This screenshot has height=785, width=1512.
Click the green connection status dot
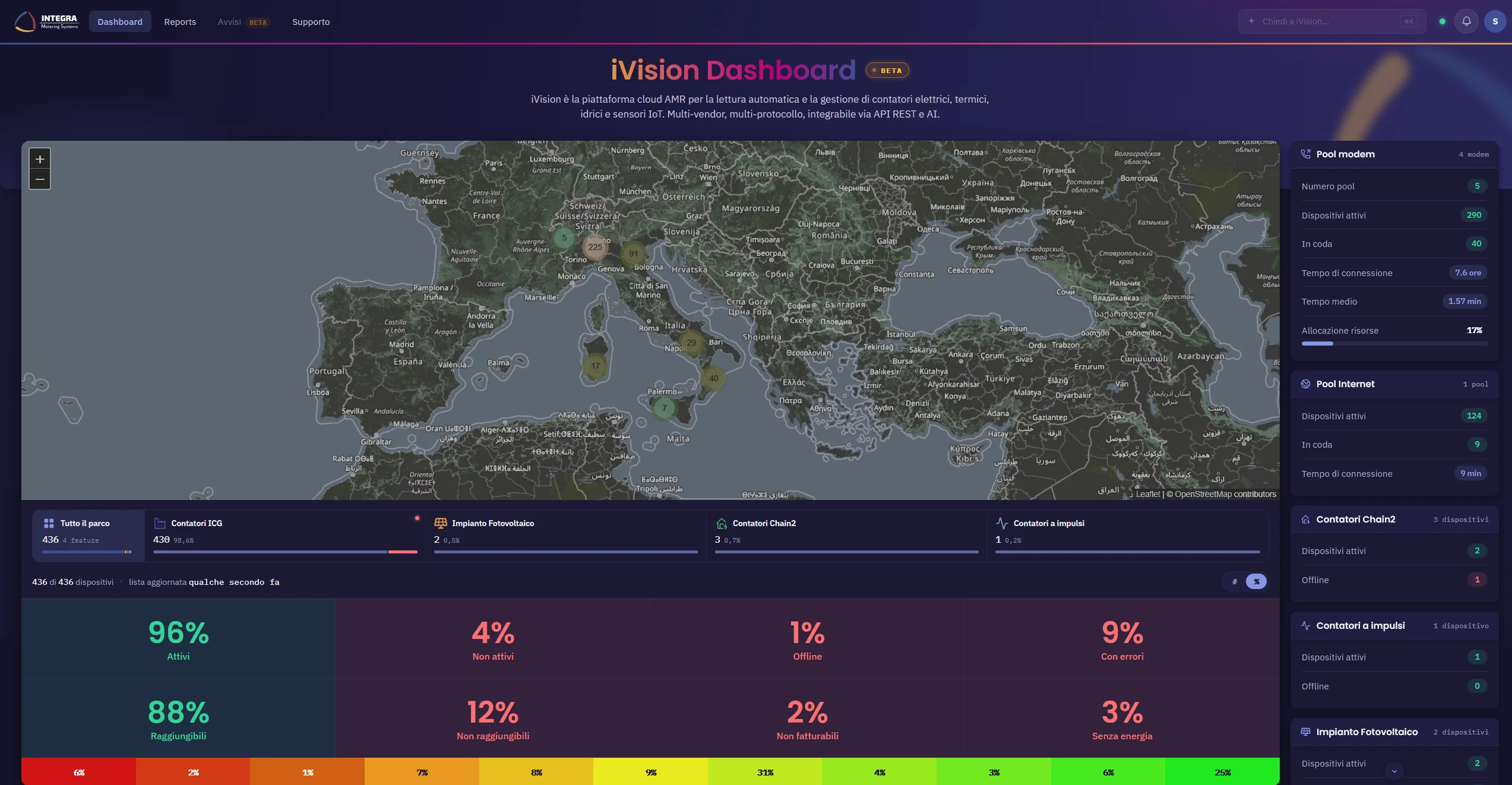(x=1442, y=21)
